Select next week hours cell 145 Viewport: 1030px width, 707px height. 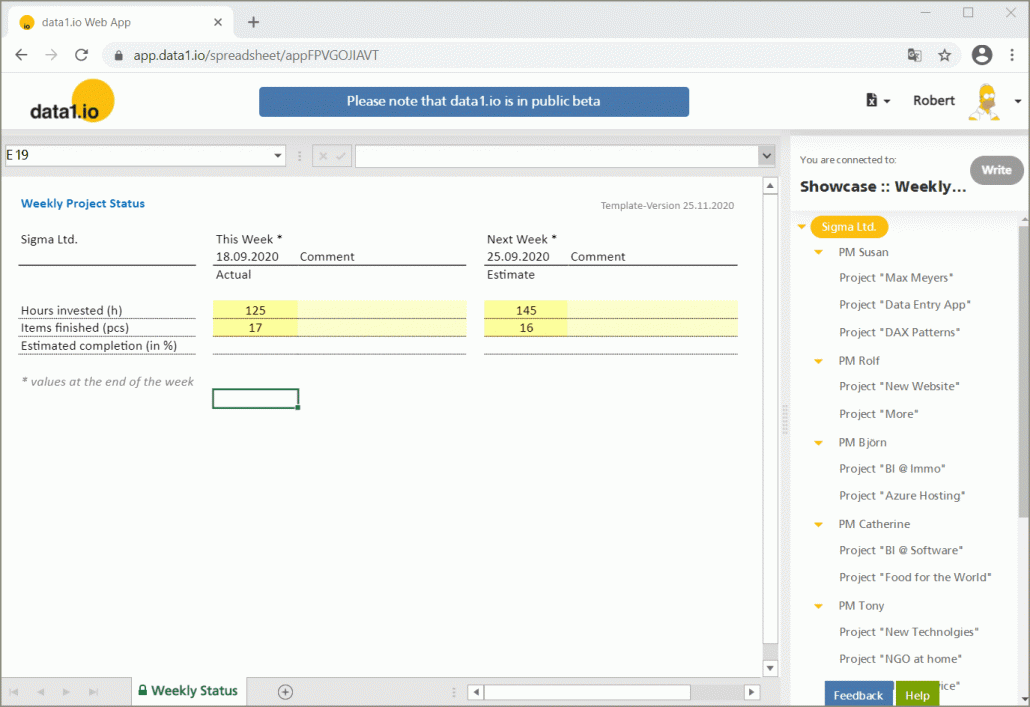pyautogui.click(x=526, y=310)
